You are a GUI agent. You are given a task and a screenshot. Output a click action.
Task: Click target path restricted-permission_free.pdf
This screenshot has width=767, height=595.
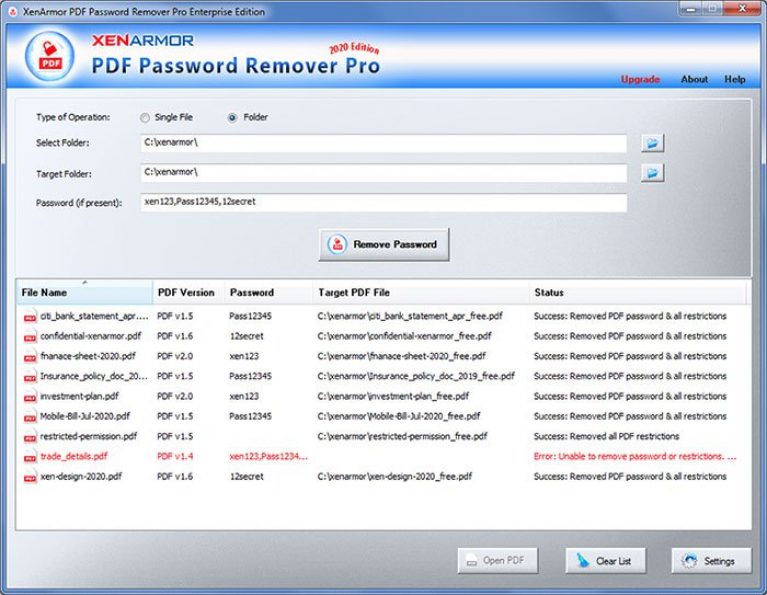click(403, 436)
